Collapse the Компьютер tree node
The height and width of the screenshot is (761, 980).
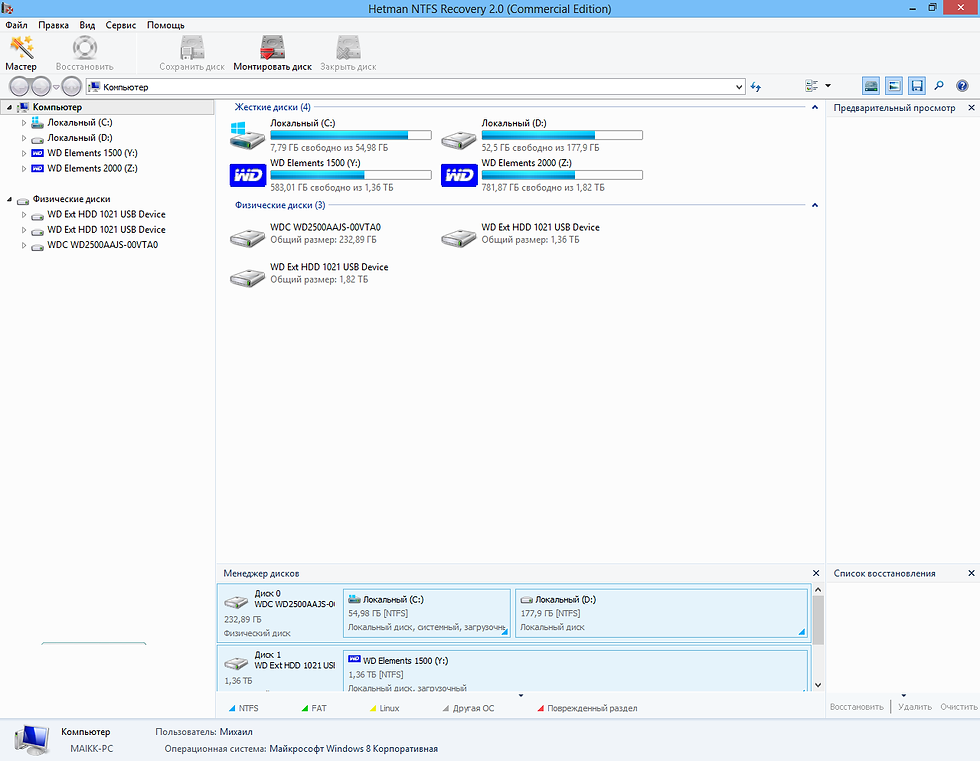(x=9, y=107)
